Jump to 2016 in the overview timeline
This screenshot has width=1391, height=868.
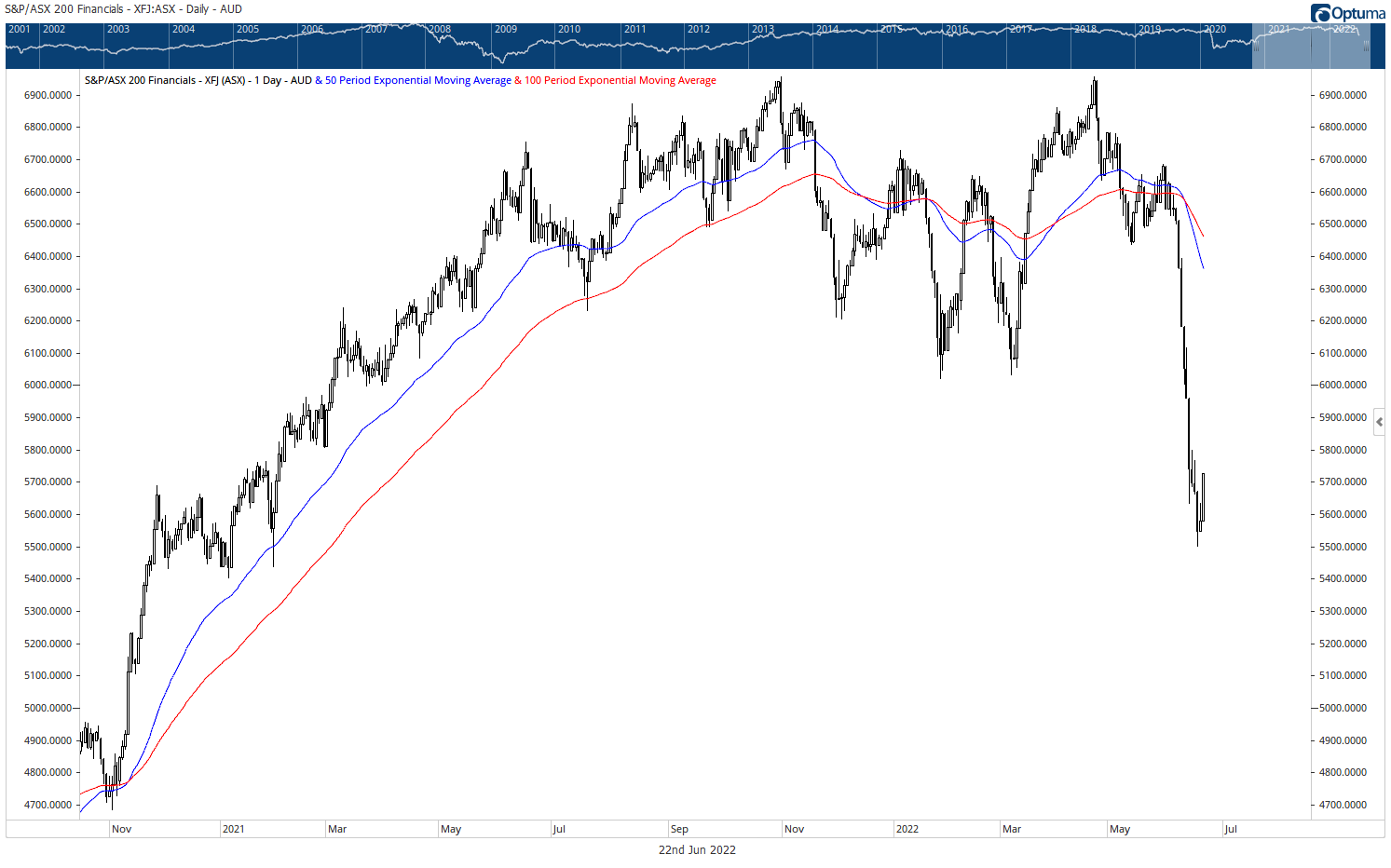point(957,30)
